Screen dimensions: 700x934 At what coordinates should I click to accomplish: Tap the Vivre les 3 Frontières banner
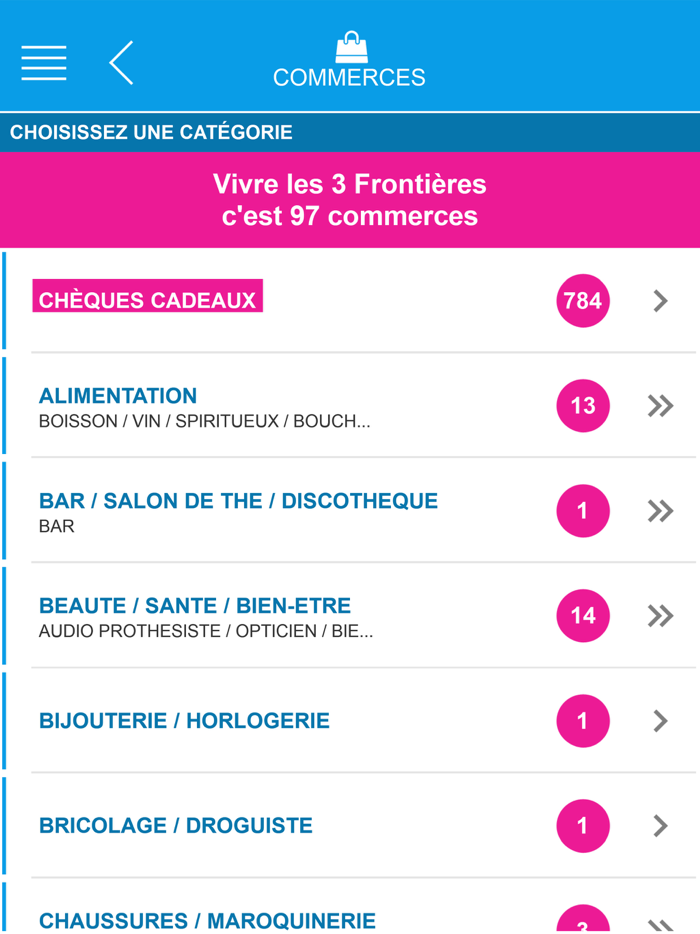click(349, 199)
